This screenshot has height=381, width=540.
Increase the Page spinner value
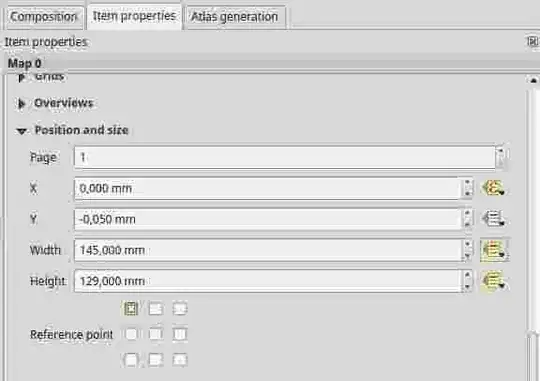coord(501,152)
